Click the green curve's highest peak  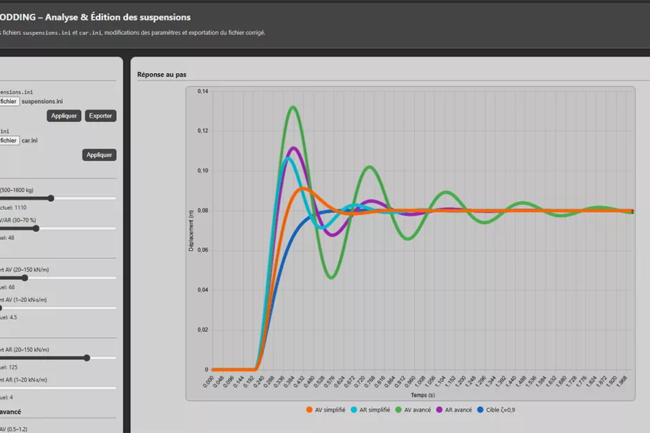(293, 107)
